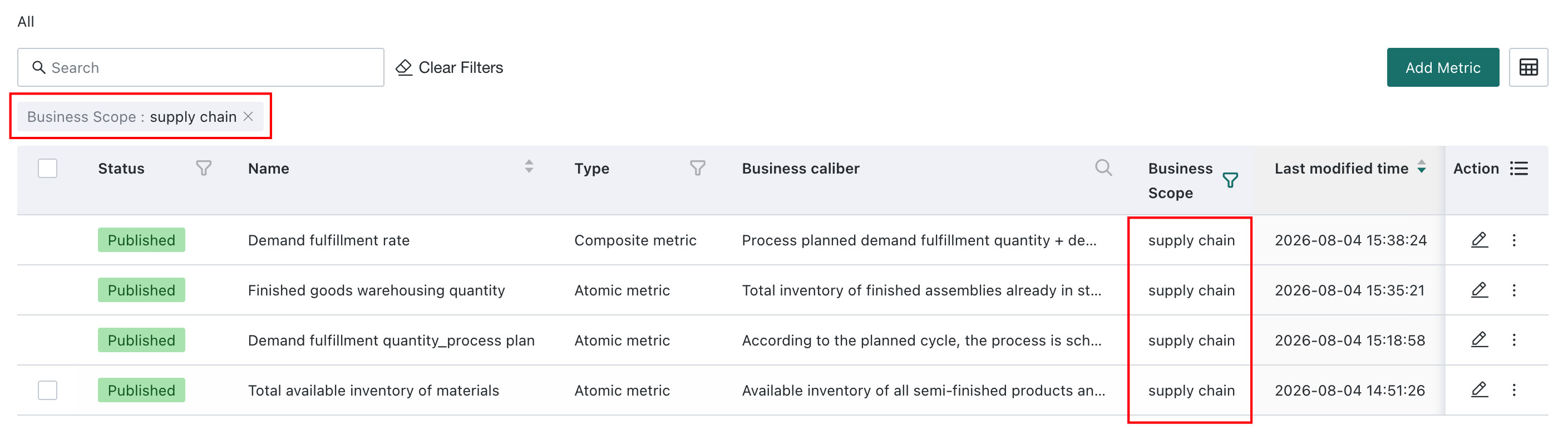
Task: Remove the supply chain filter tag
Action: pyautogui.click(x=248, y=116)
